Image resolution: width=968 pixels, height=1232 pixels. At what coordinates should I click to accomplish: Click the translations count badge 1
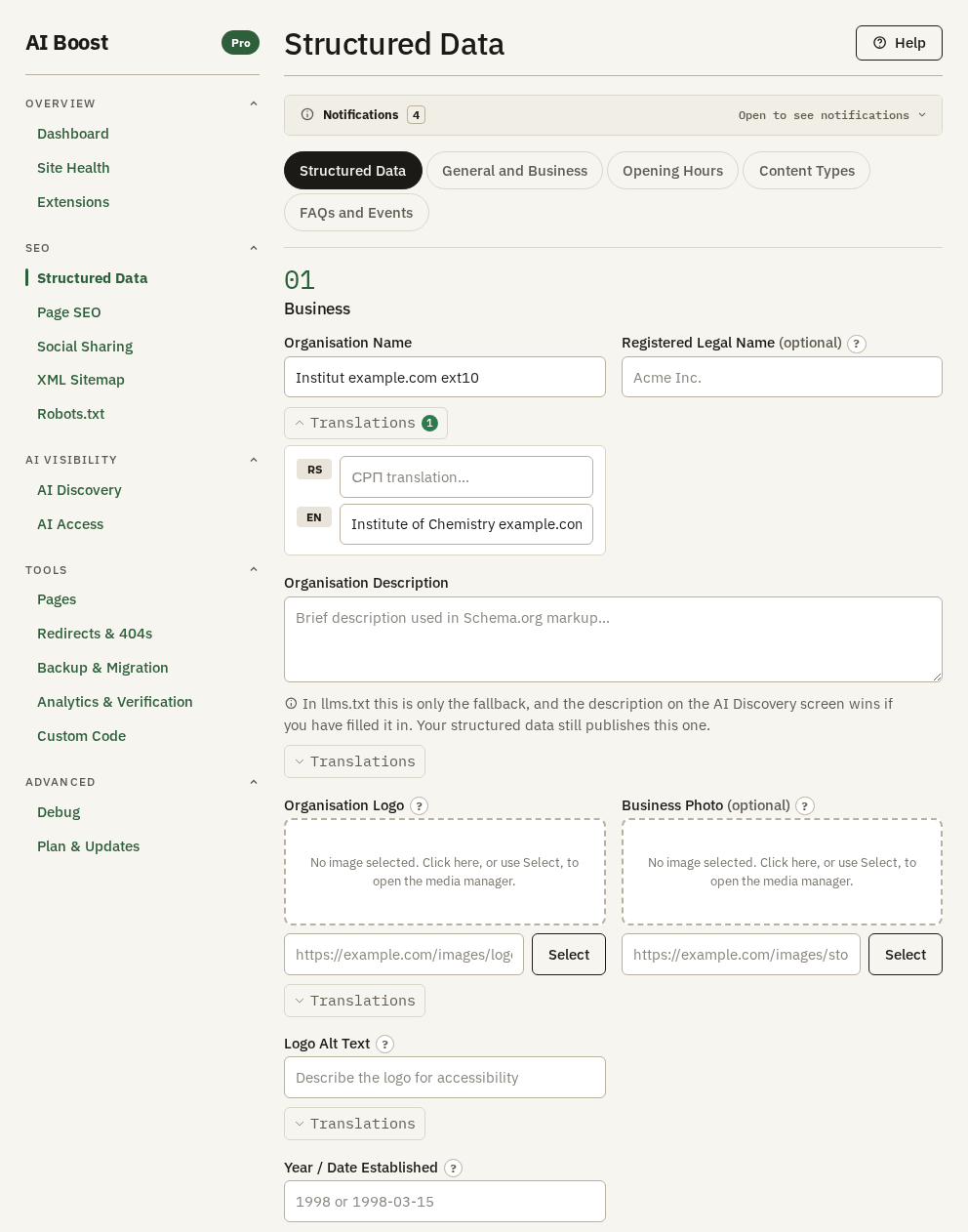point(429,423)
